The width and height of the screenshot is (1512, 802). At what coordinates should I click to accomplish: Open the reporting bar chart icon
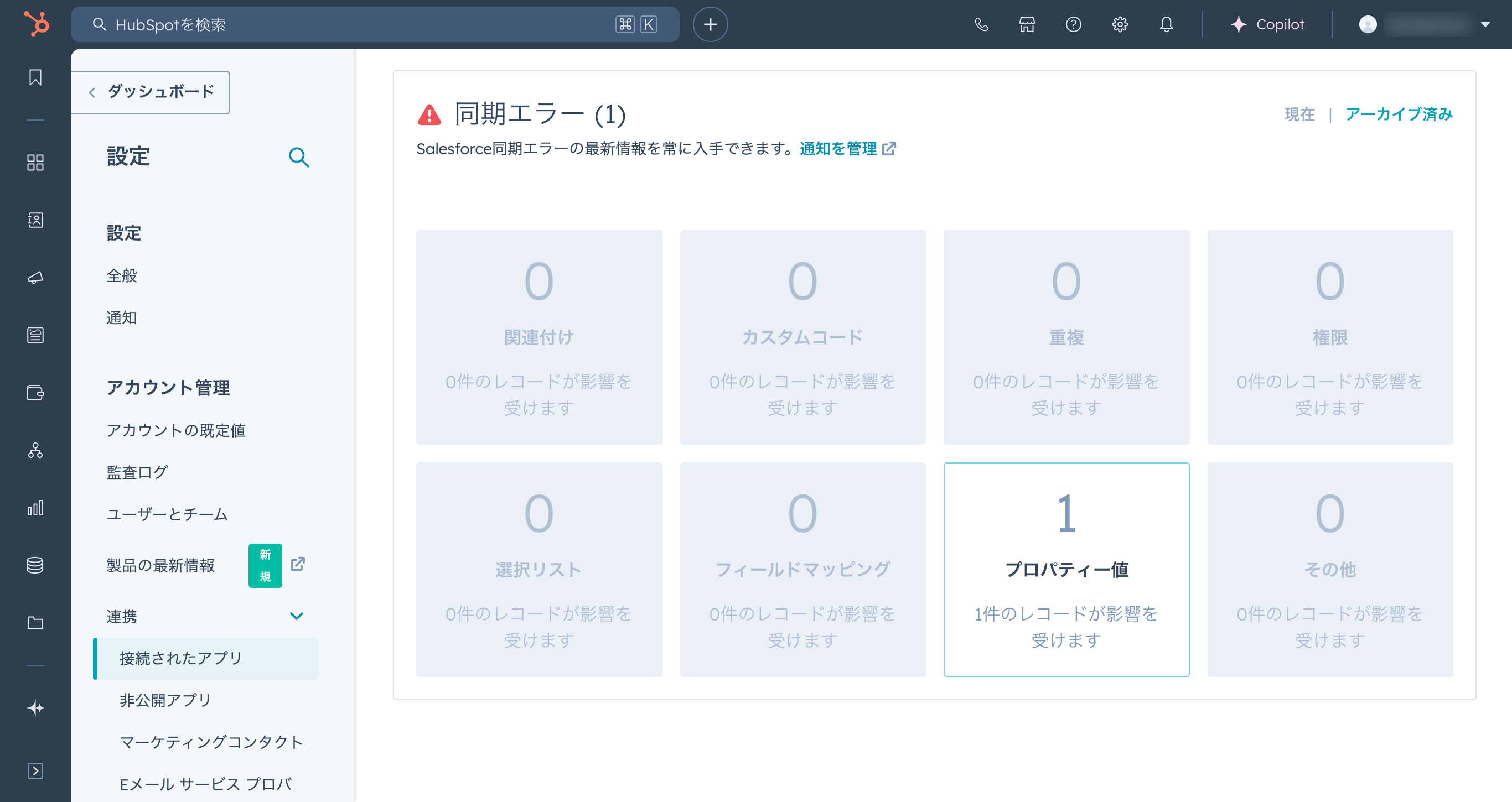tap(35, 508)
